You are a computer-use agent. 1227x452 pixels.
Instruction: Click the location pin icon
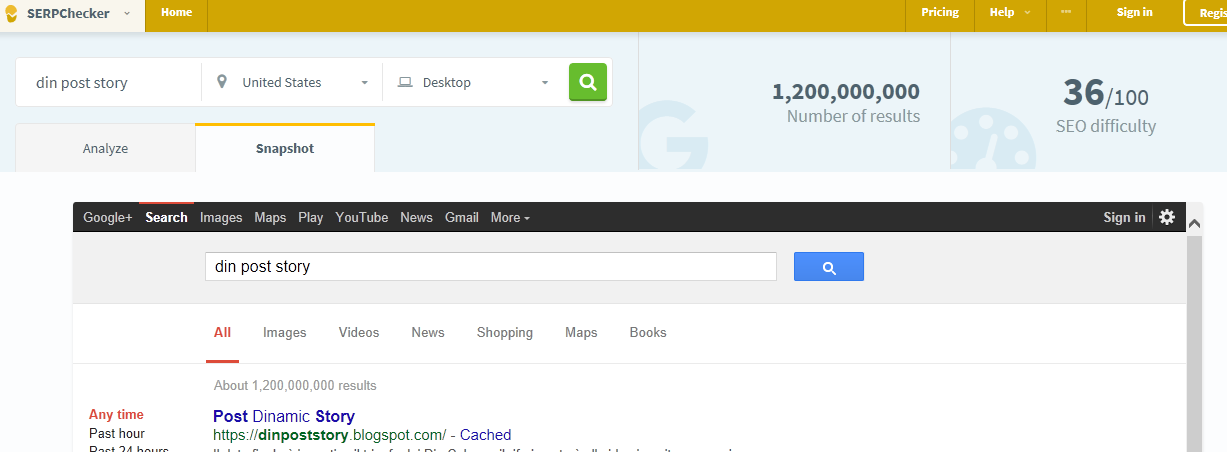pyautogui.click(x=221, y=82)
